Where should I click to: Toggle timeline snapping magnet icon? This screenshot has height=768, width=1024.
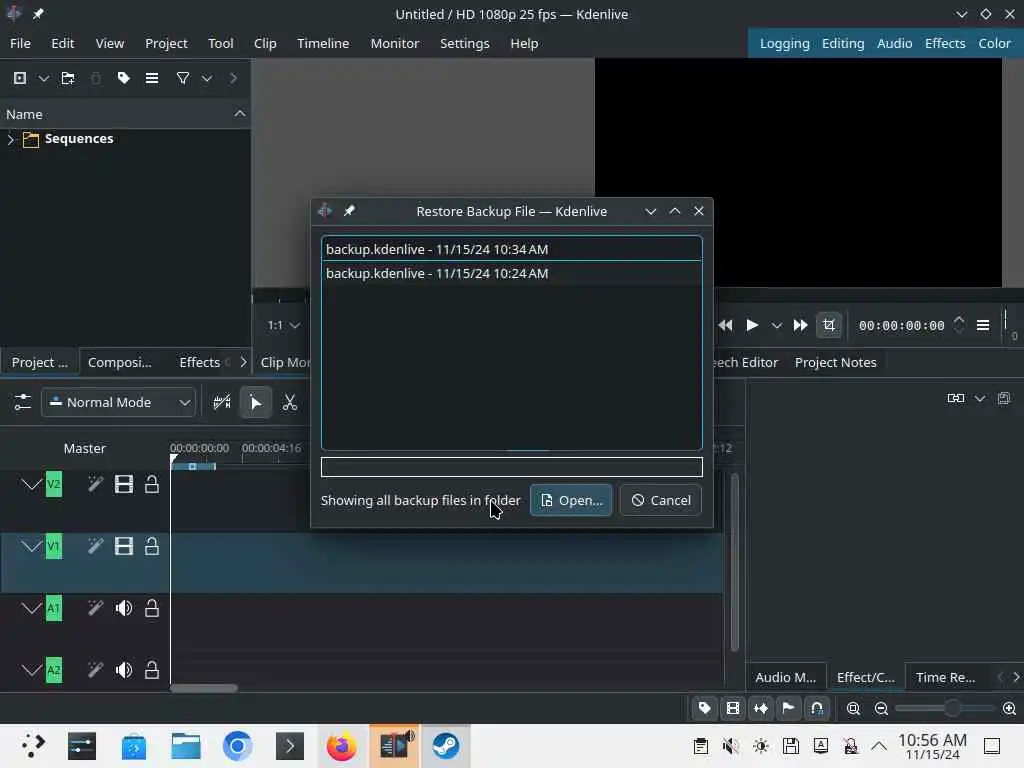(817, 708)
